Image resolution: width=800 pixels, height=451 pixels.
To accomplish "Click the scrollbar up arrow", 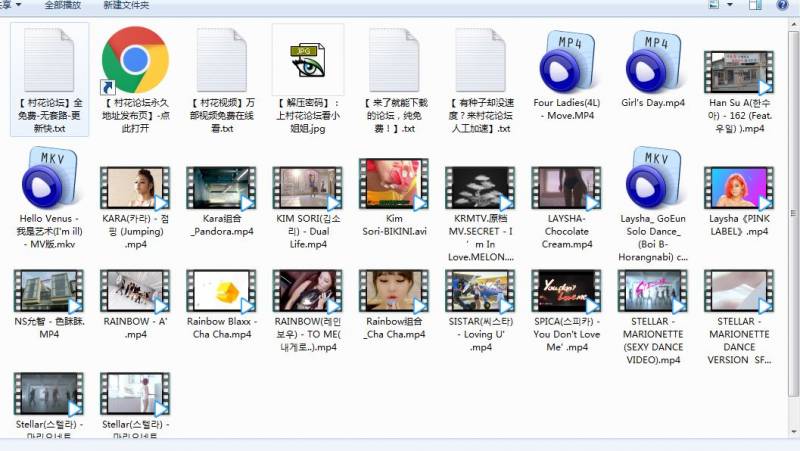I will (x=793, y=23).
